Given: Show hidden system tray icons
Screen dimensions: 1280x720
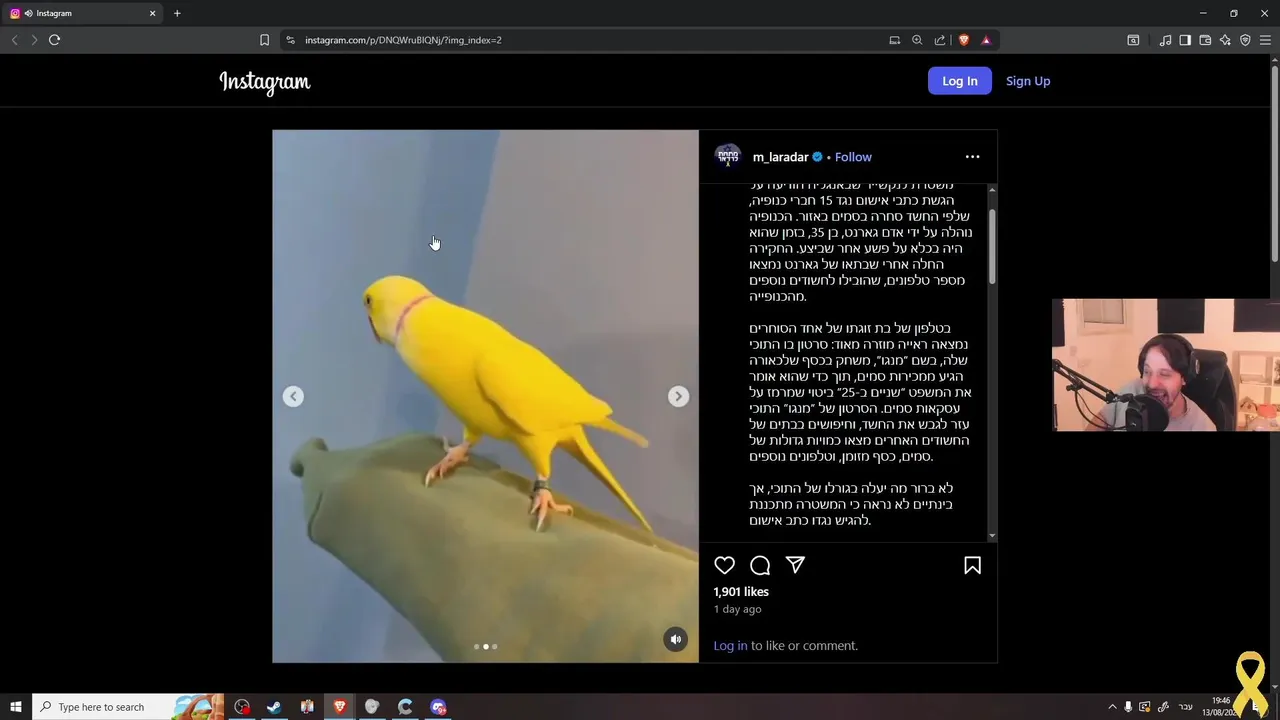Looking at the screenshot, I should click(x=1112, y=707).
